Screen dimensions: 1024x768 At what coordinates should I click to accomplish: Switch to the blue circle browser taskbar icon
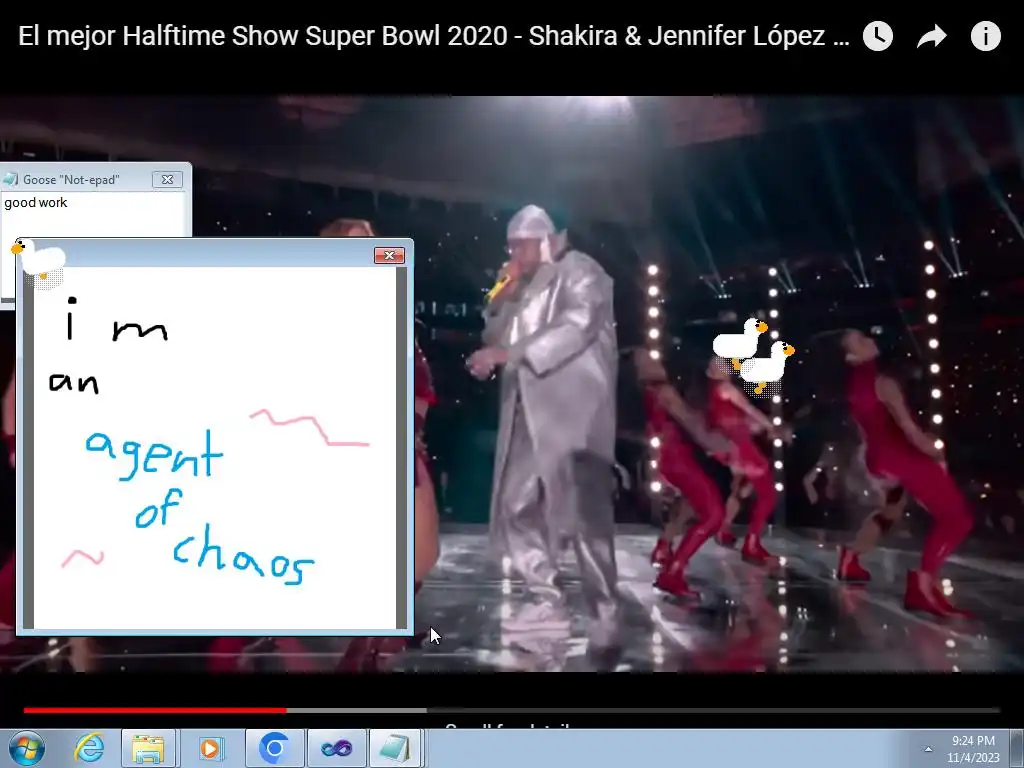(274, 748)
